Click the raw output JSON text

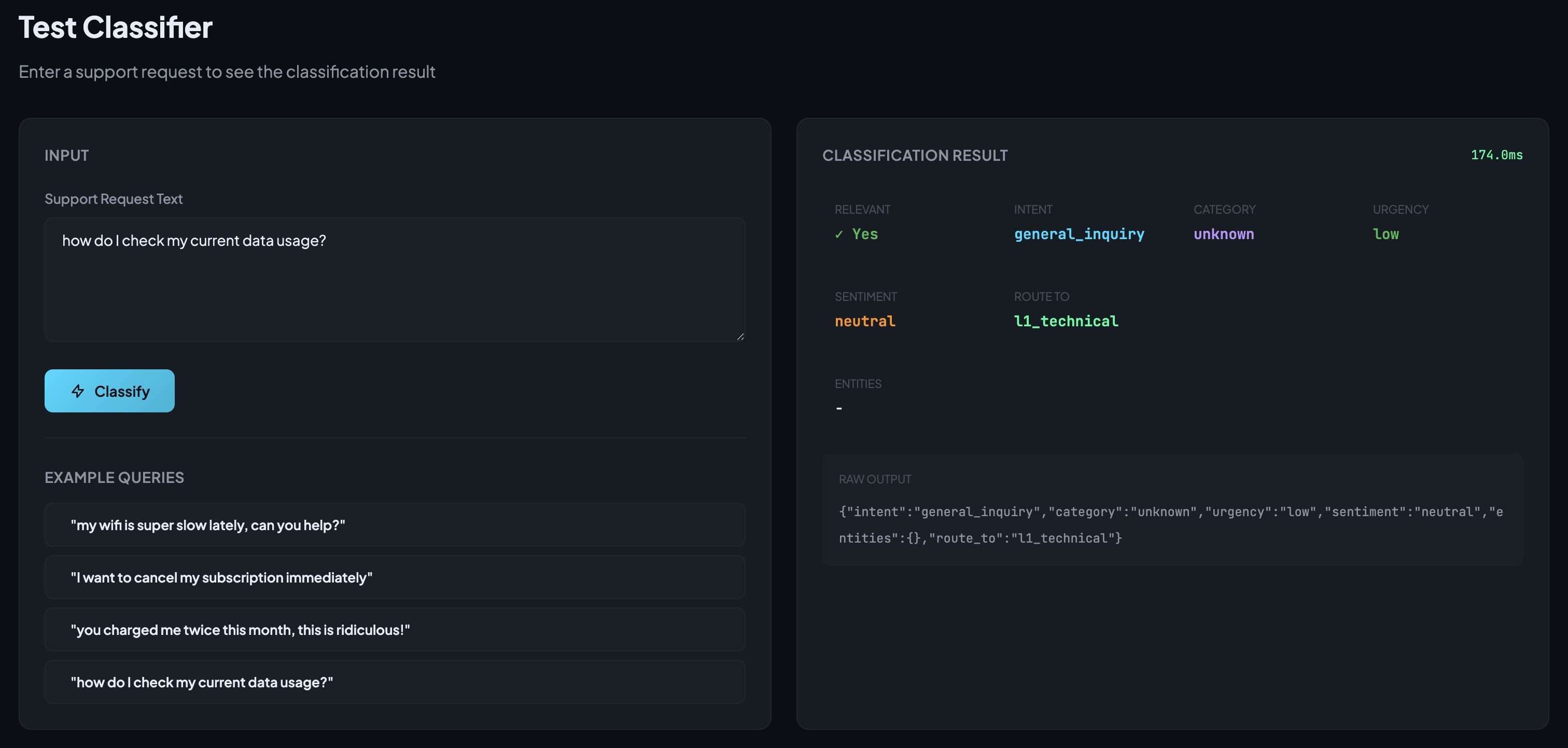[x=1170, y=524]
